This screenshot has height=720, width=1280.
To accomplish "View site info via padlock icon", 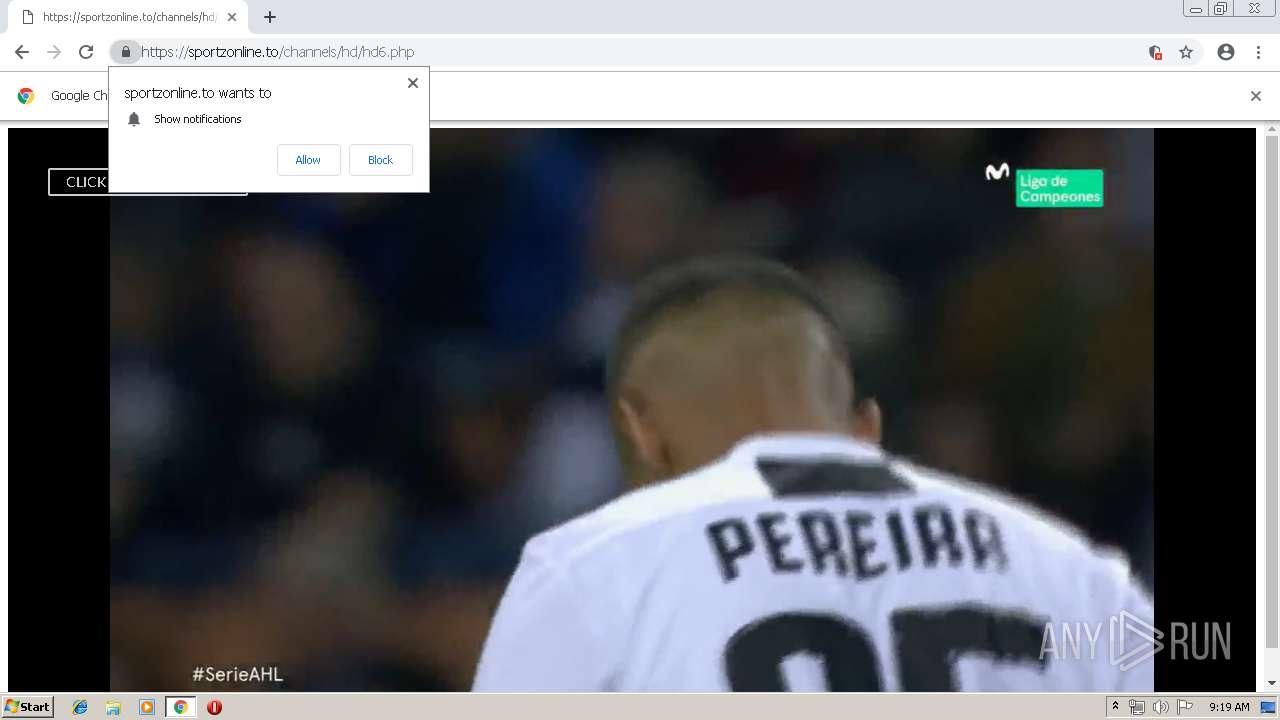I will point(125,52).
